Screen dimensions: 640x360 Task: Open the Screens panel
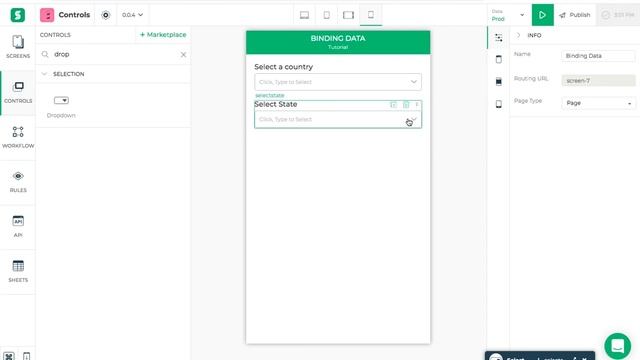(x=18, y=47)
